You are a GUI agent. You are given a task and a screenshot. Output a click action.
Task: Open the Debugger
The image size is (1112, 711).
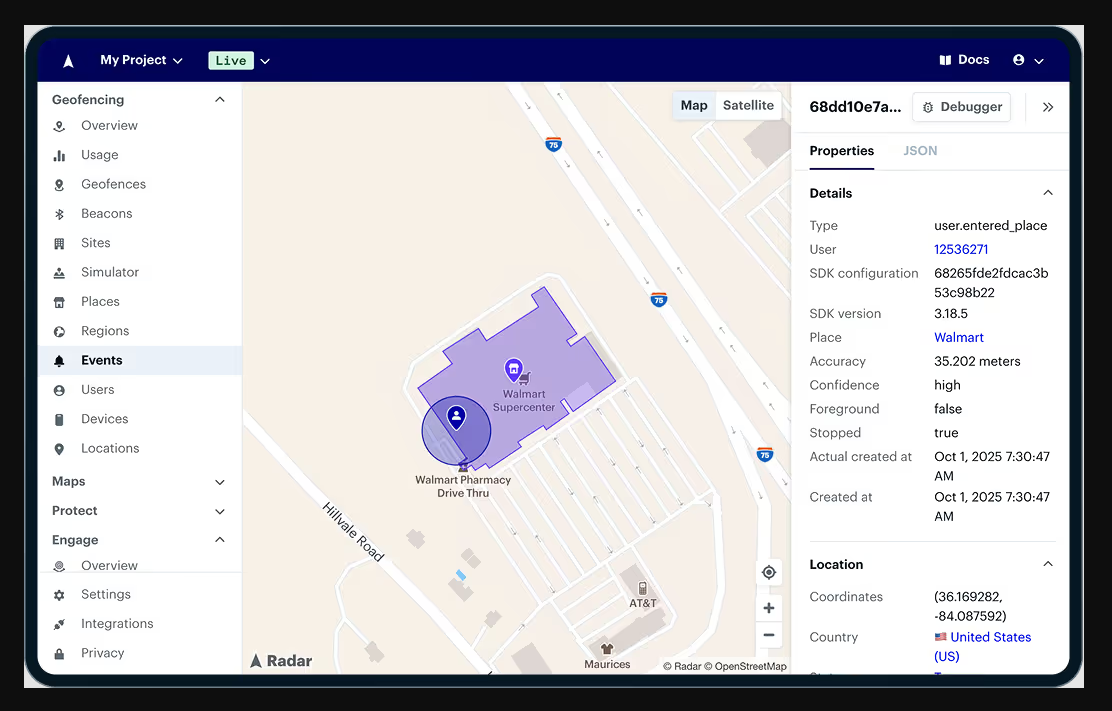click(x=962, y=107)
